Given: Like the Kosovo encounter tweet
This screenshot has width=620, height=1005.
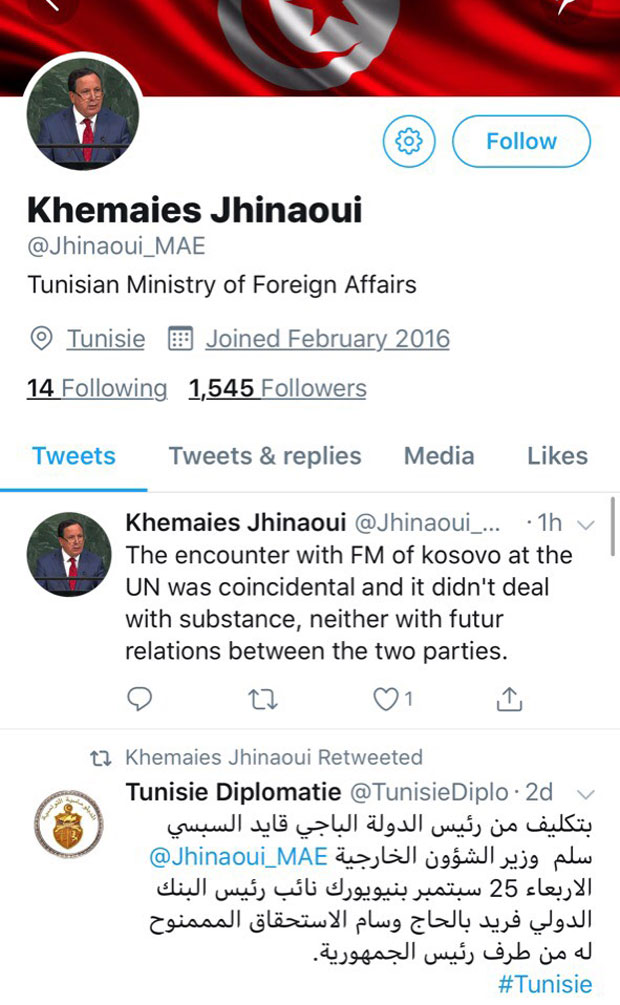Looking at the screenshot, I should click(x=386, y=700).
